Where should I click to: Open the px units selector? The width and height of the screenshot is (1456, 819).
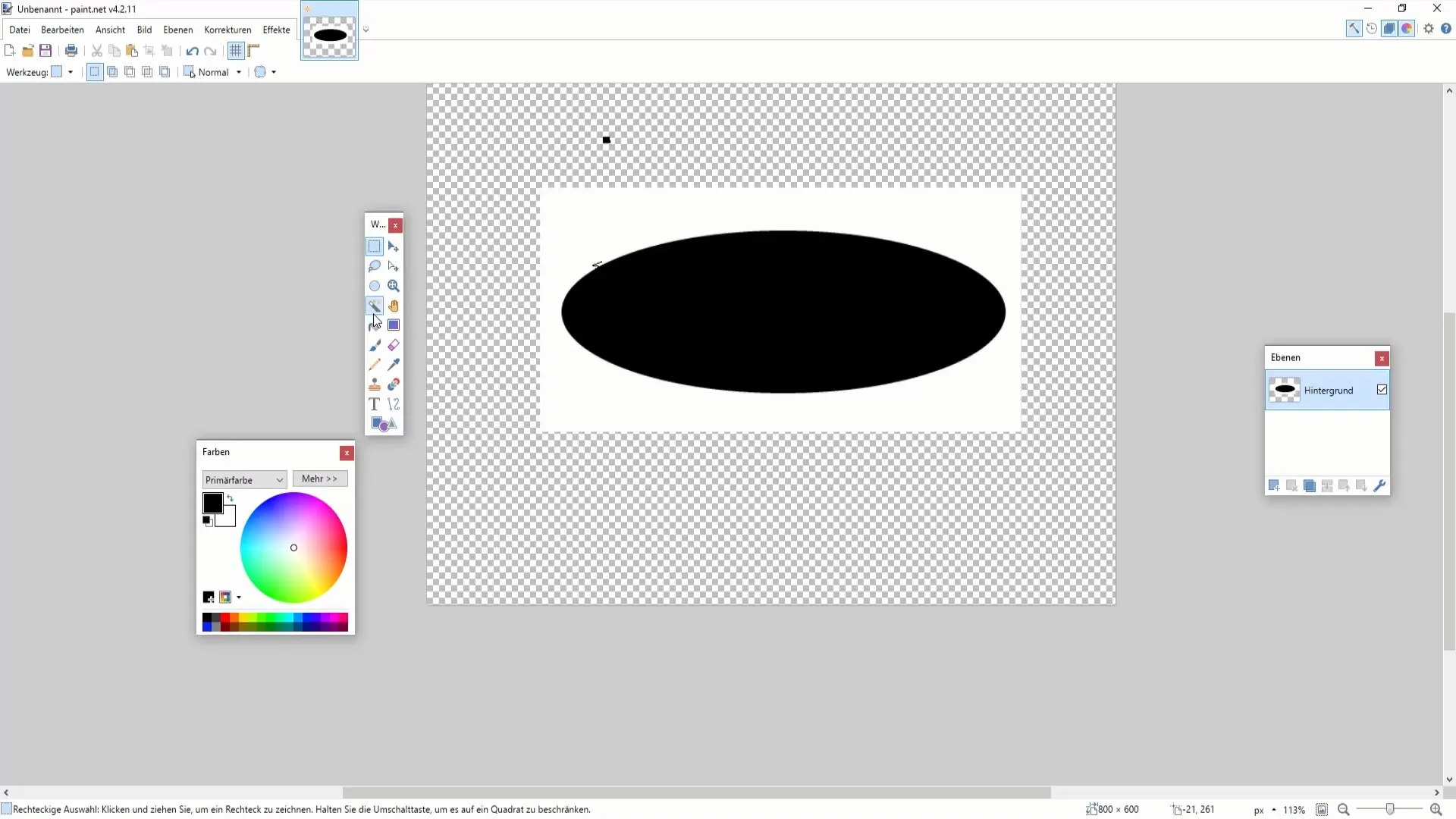point(1263,810)
